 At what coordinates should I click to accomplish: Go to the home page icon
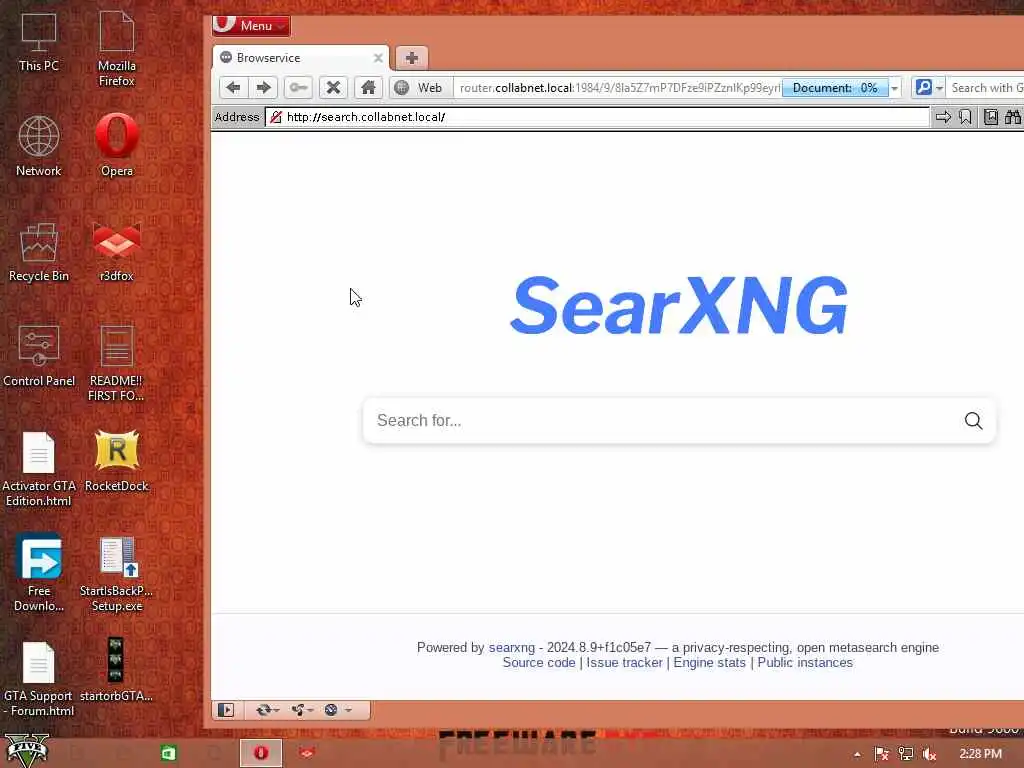click(368, 88)
